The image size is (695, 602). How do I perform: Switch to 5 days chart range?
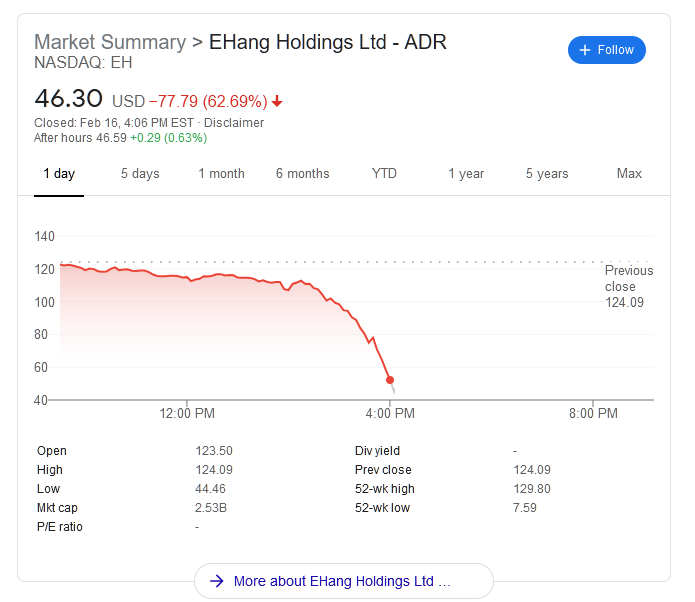[x=140, y=174]
